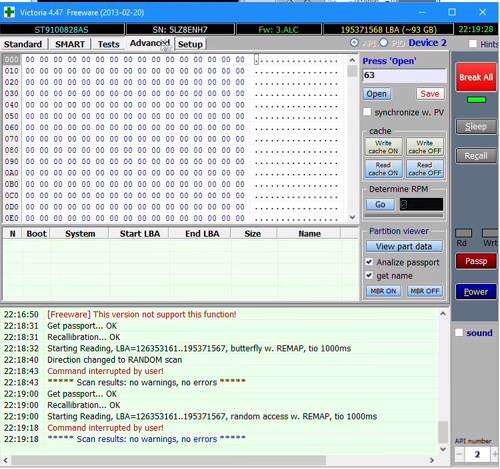Viewport: 500px width, 469px height.
Task: Click the Wrt write indicator
Action: [491, 233]
